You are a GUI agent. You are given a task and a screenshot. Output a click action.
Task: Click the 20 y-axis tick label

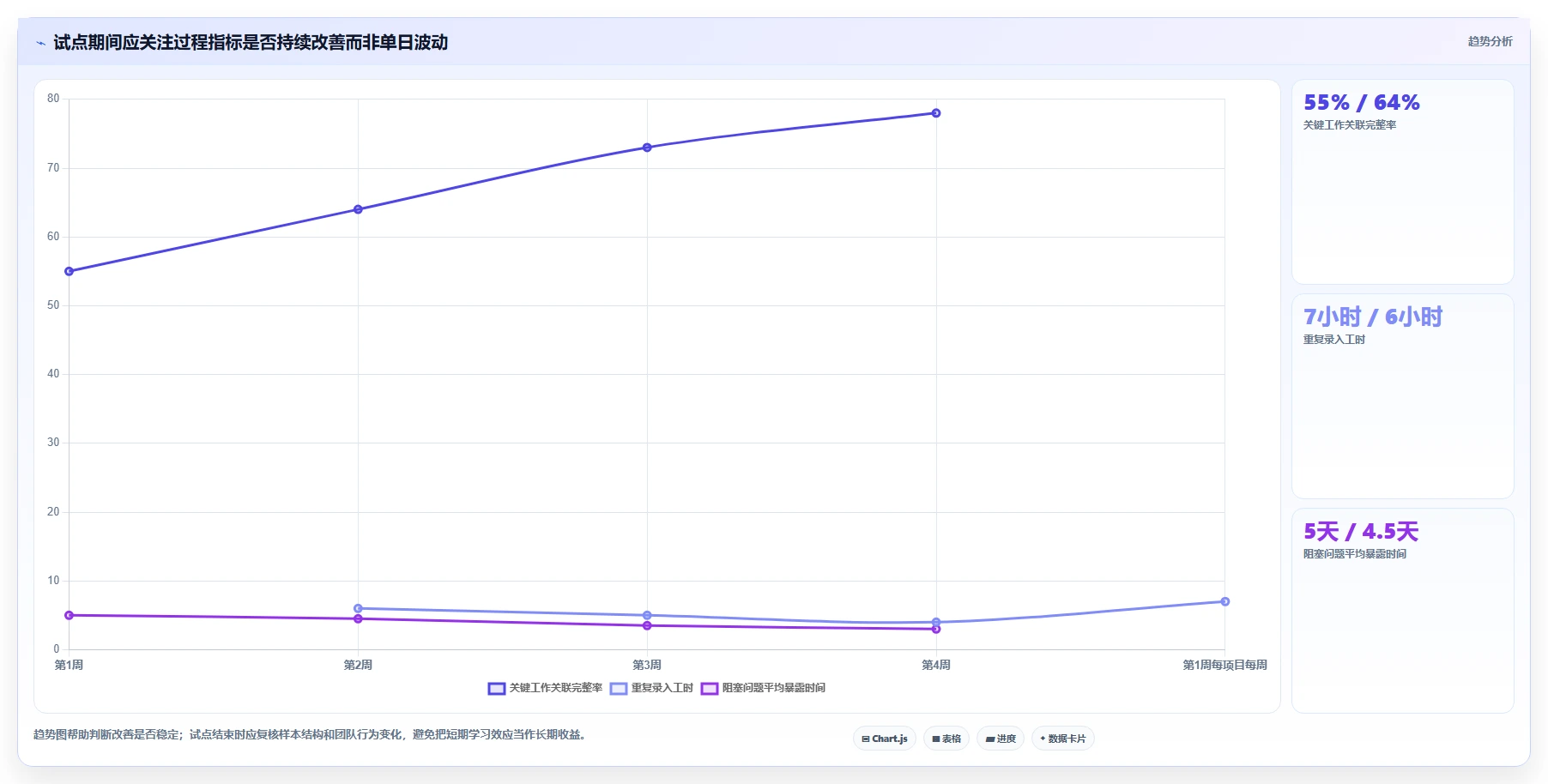53,512
